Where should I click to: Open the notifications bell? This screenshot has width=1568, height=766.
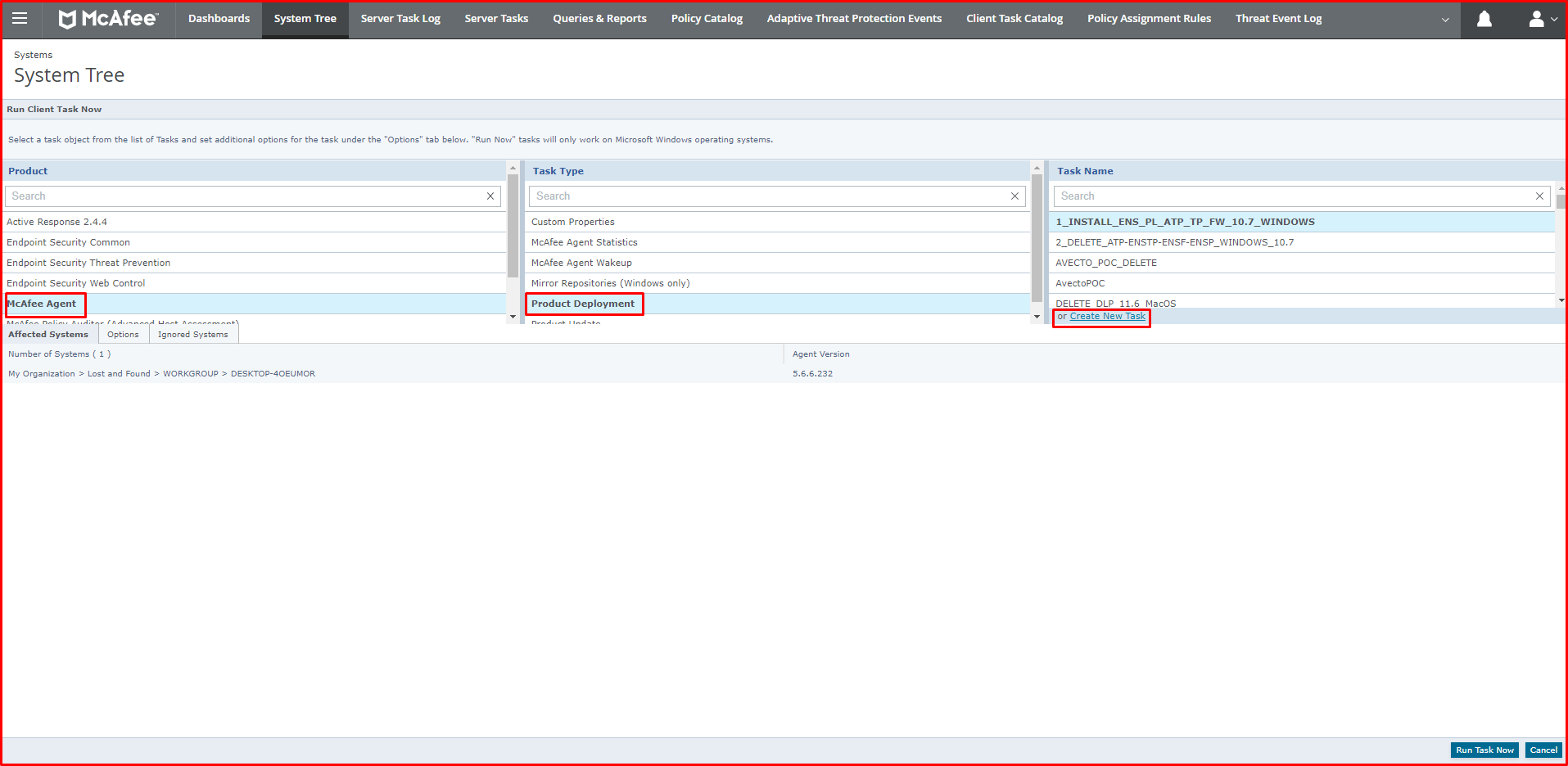[1484, 18]
